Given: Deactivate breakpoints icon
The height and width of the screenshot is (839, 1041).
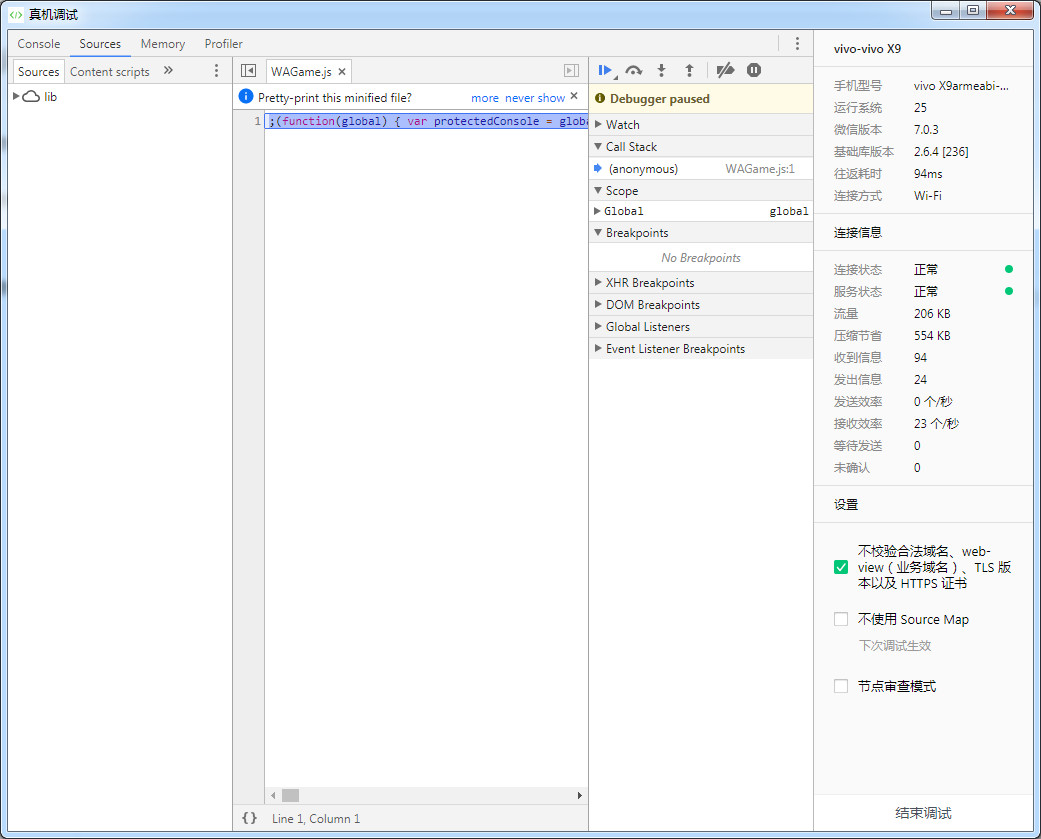Looking at the screenshot, I should click(726, 70).
